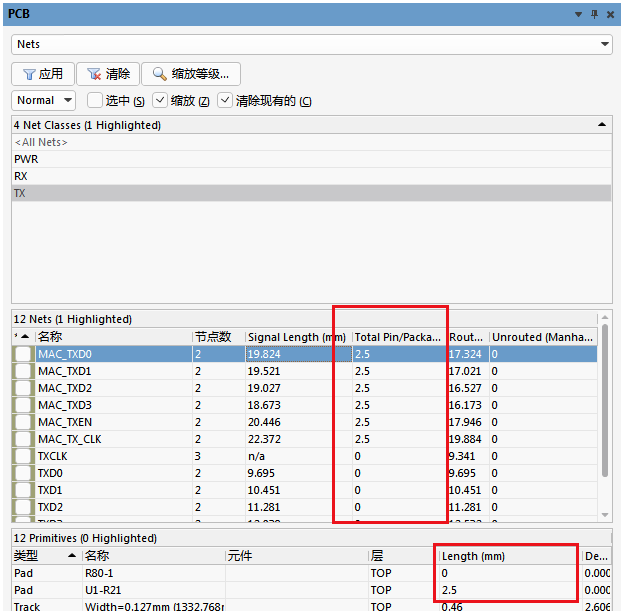Sort by Unrouted (Manha... column header
This screenshot has height=611, width=621.
pyautogui.click(x=543, y=337)
